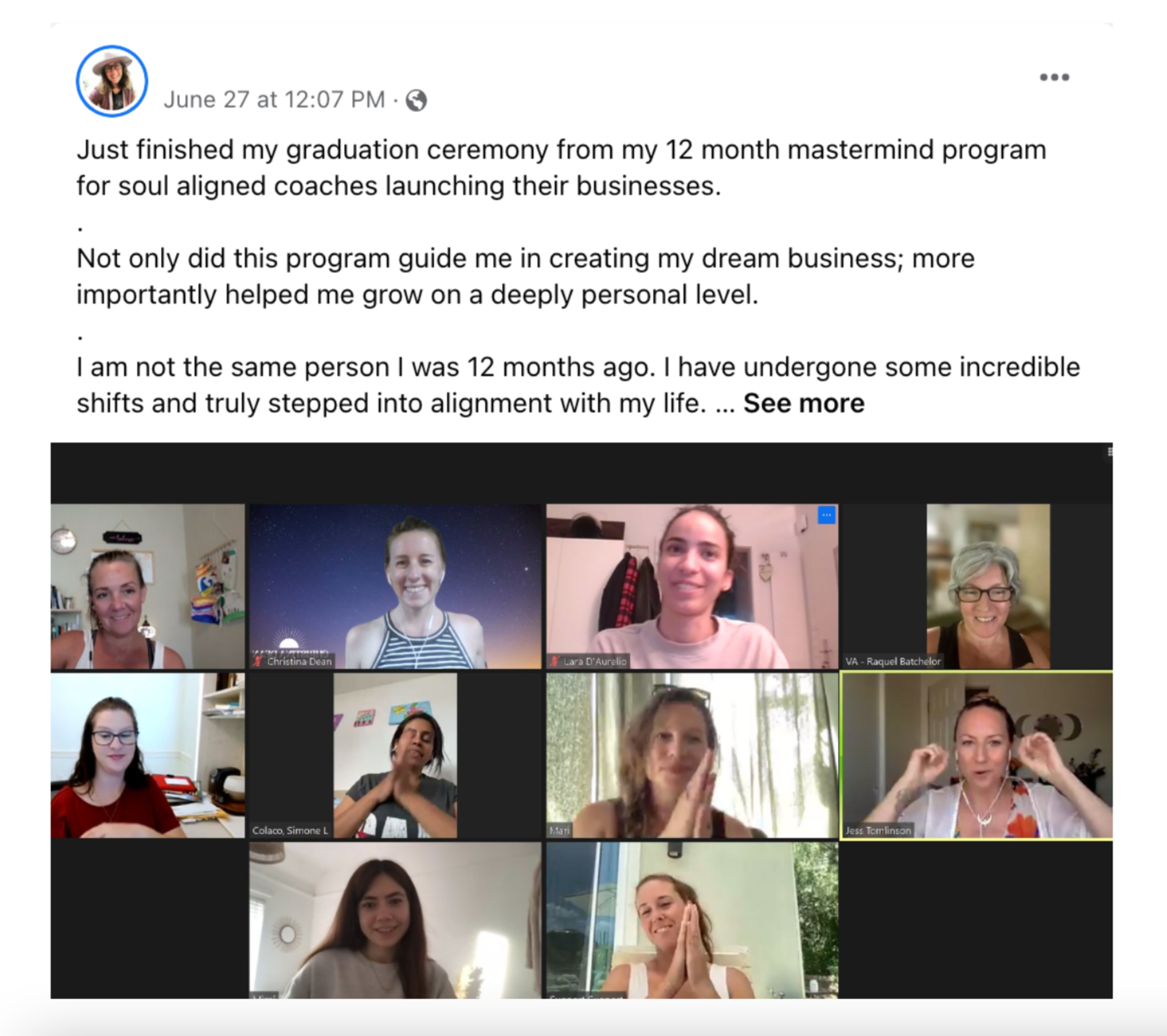
Task: Select Jess Tomlinson's highlighted video tile
Action: tap(977, 756)
